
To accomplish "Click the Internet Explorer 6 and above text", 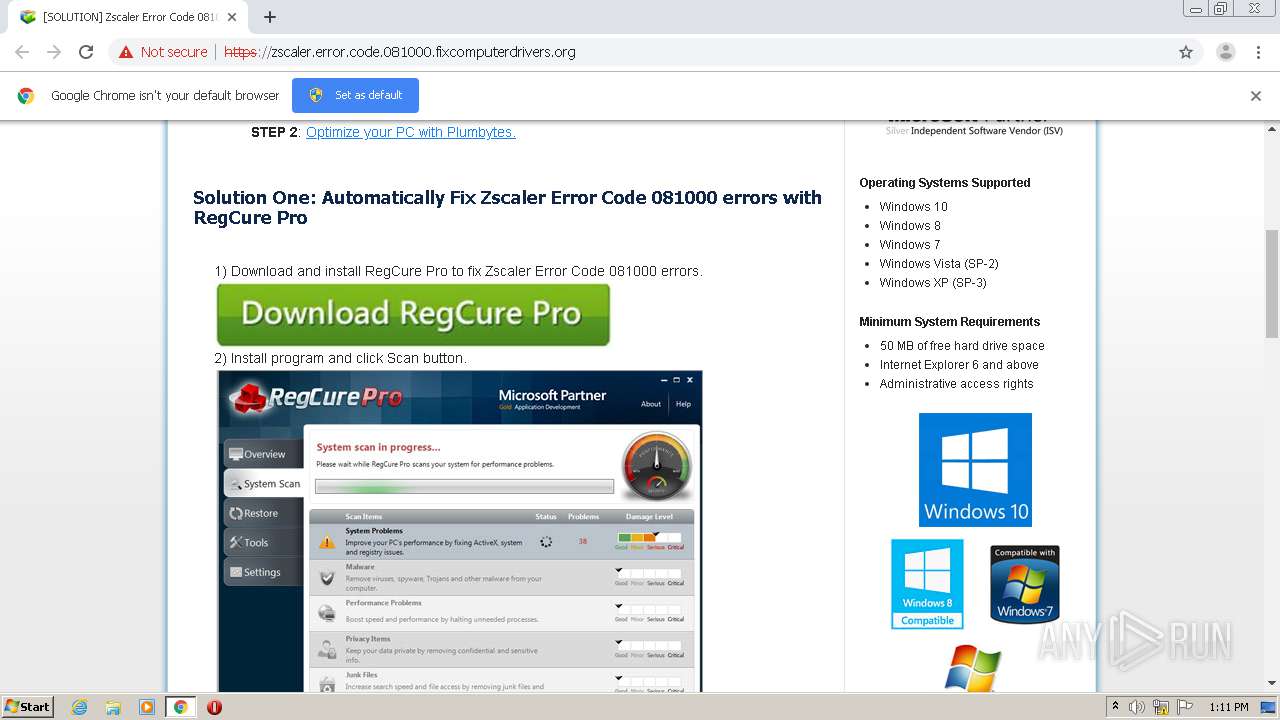I will (x=959, y=365).
